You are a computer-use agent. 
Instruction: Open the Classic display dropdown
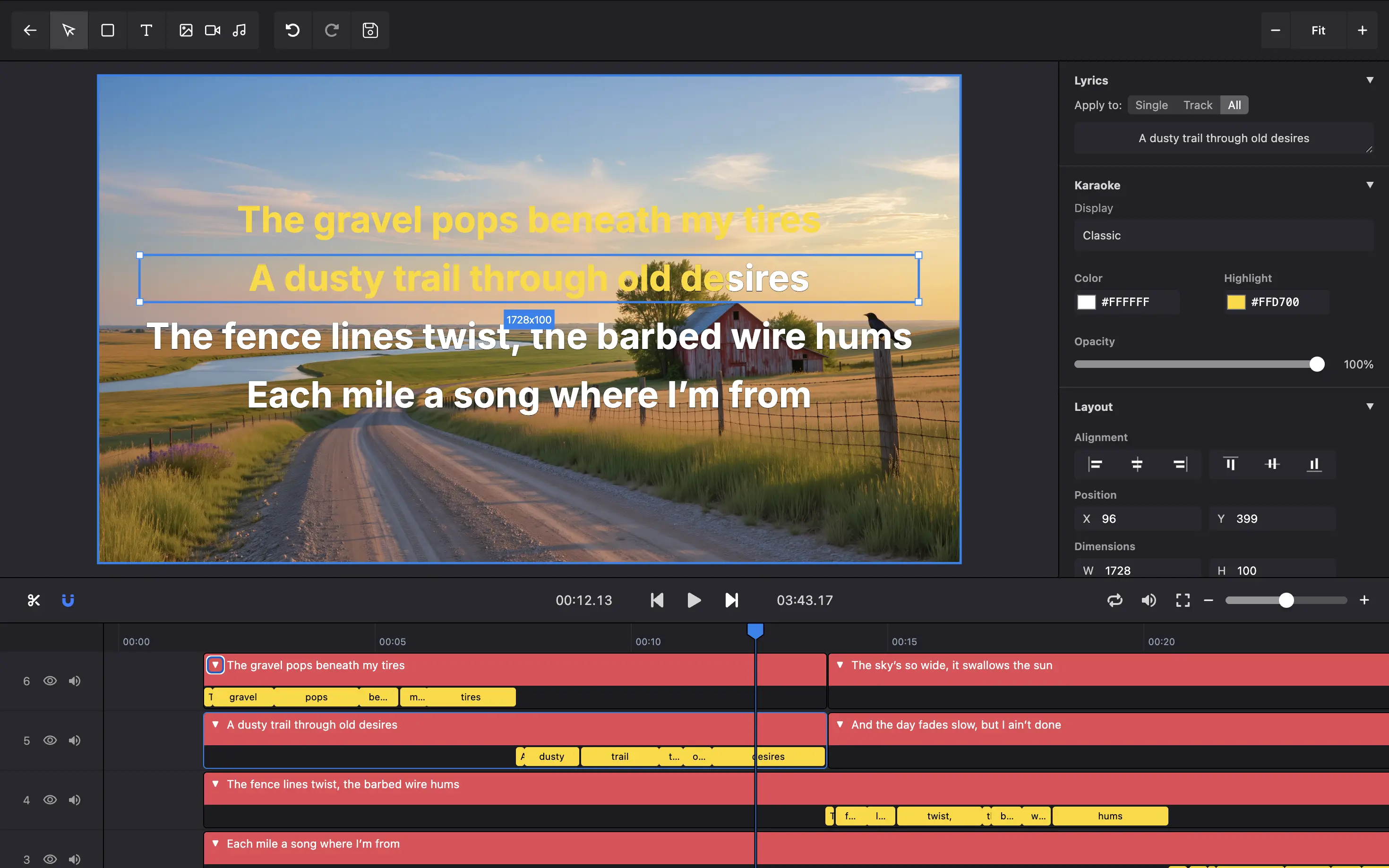[x=1223, y=235]
